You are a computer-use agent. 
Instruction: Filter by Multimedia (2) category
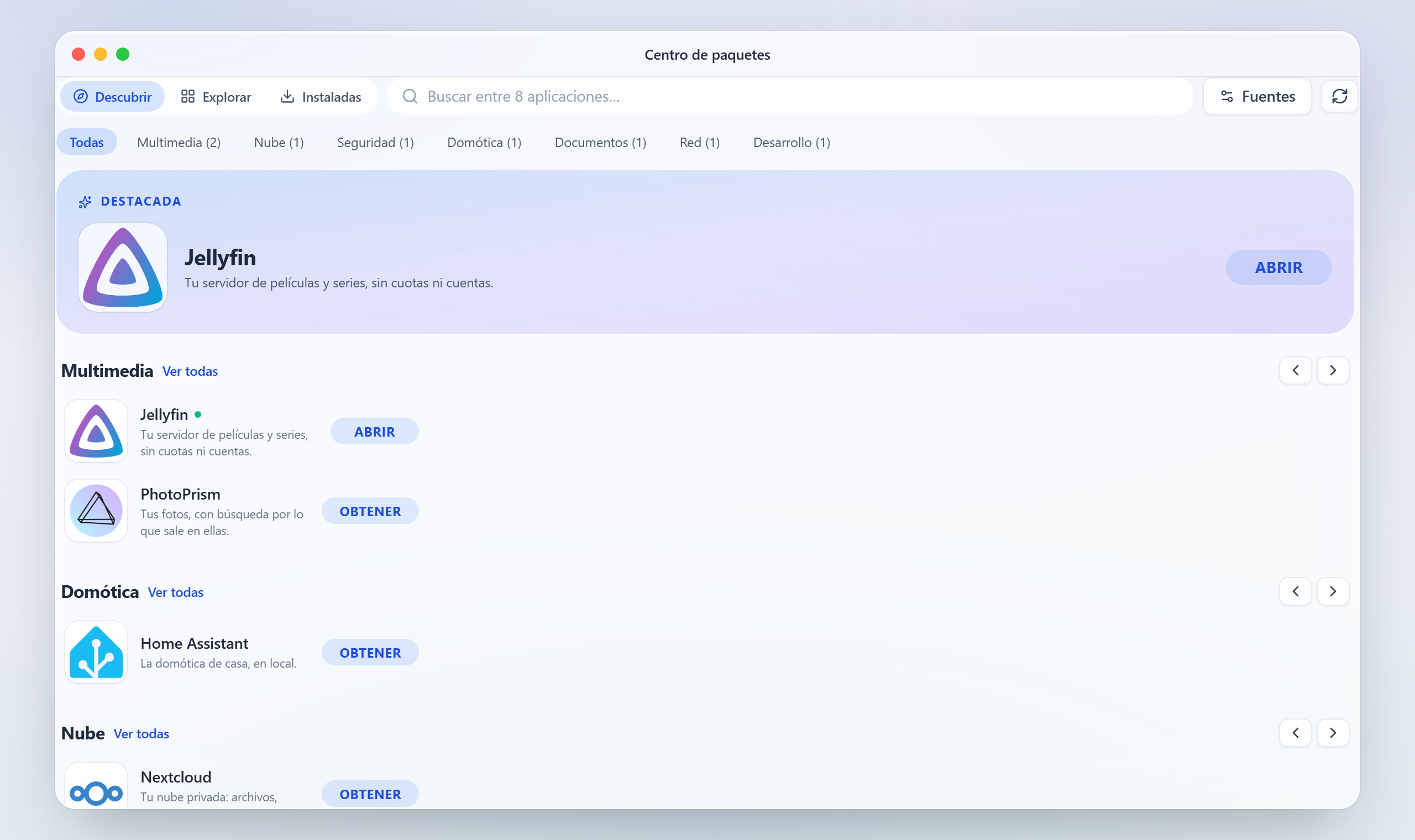[179, 142]
